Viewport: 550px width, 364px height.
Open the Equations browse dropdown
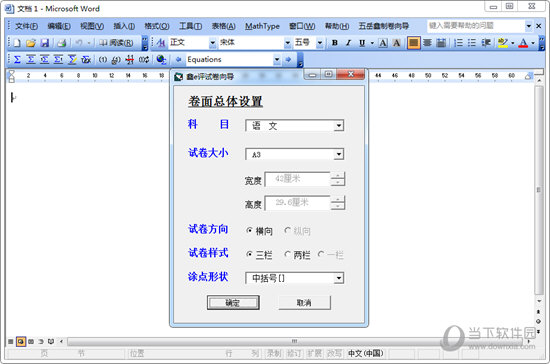[277, 60]
